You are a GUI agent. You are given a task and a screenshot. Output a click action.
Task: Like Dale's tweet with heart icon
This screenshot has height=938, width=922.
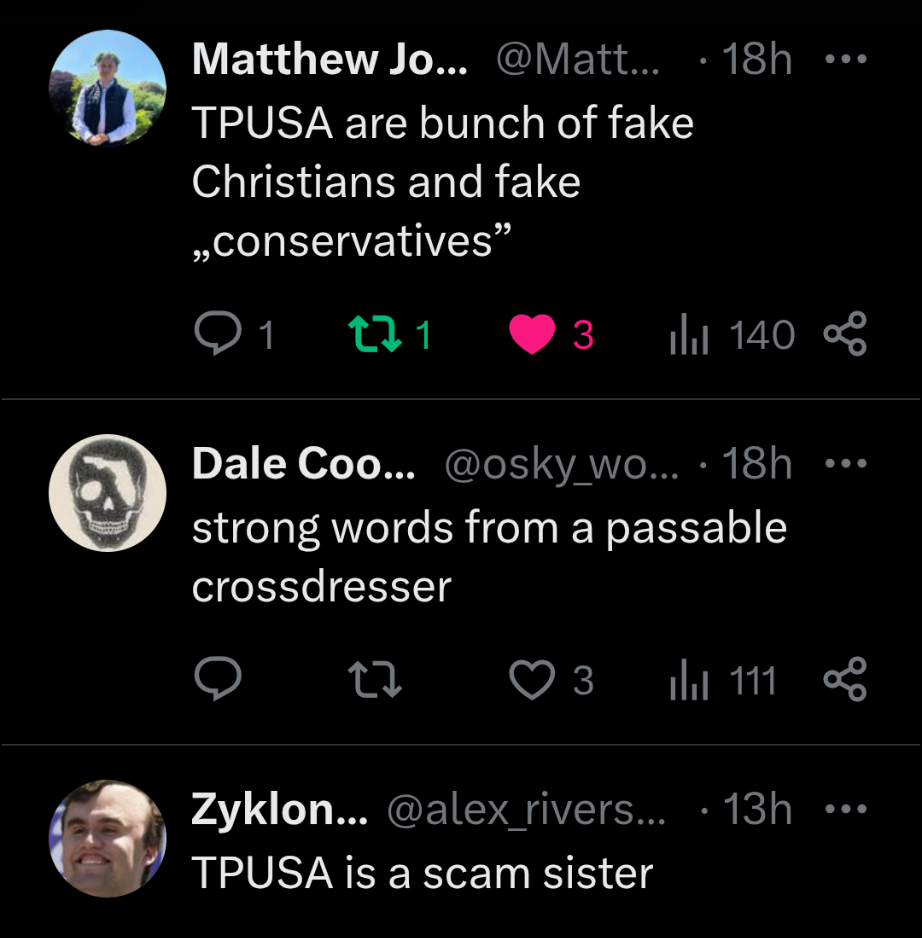click(x=532, y=681)
